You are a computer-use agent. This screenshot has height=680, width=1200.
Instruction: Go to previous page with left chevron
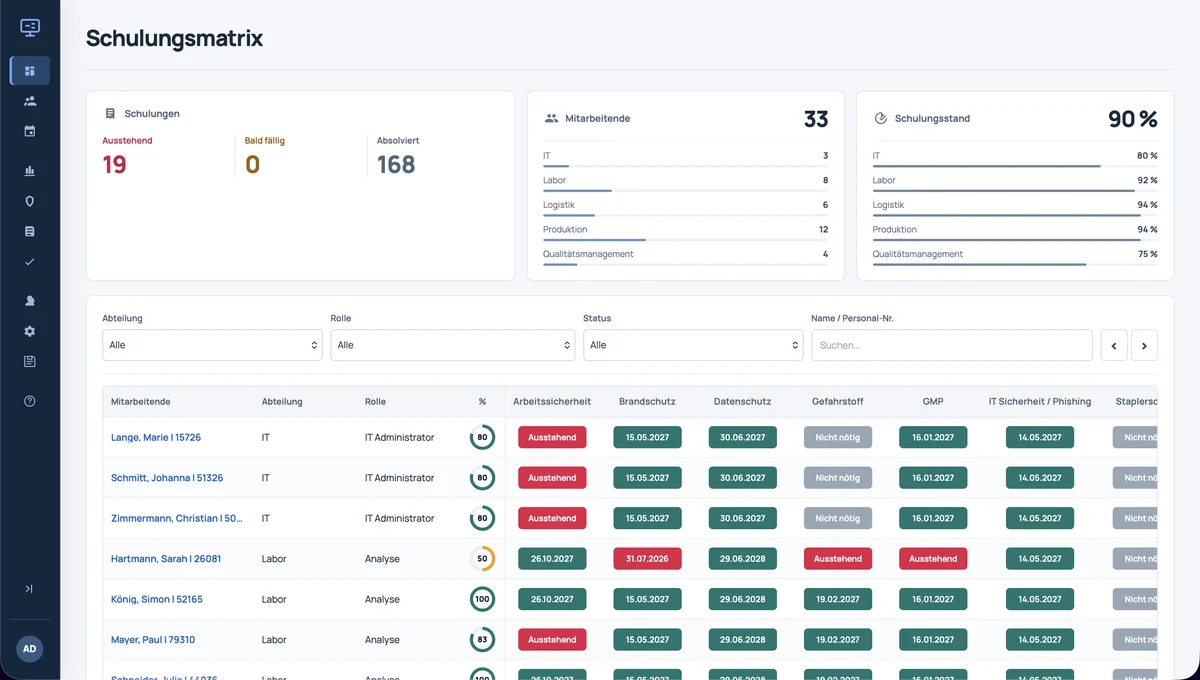(1114, 345)
